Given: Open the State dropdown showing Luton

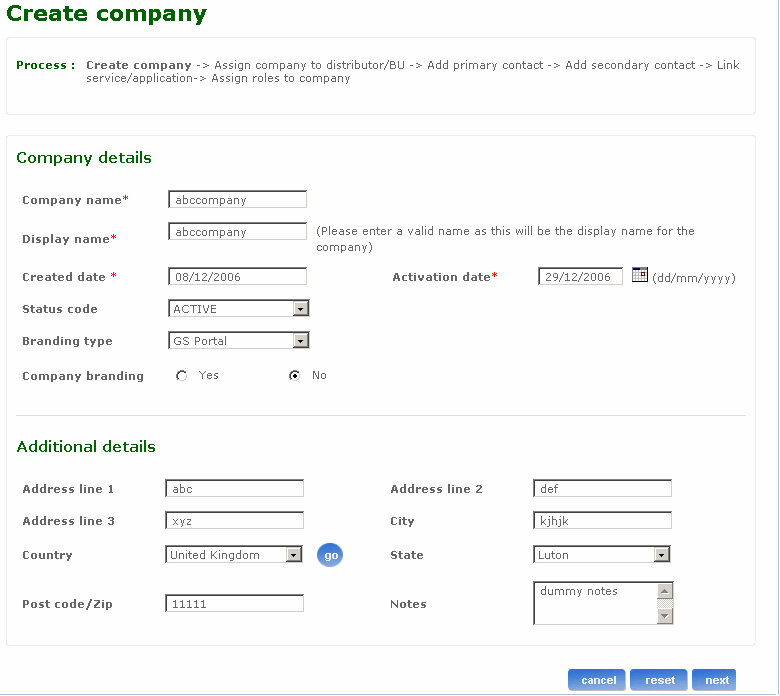Looking at the screenshot, I should [x=662, y=555].
